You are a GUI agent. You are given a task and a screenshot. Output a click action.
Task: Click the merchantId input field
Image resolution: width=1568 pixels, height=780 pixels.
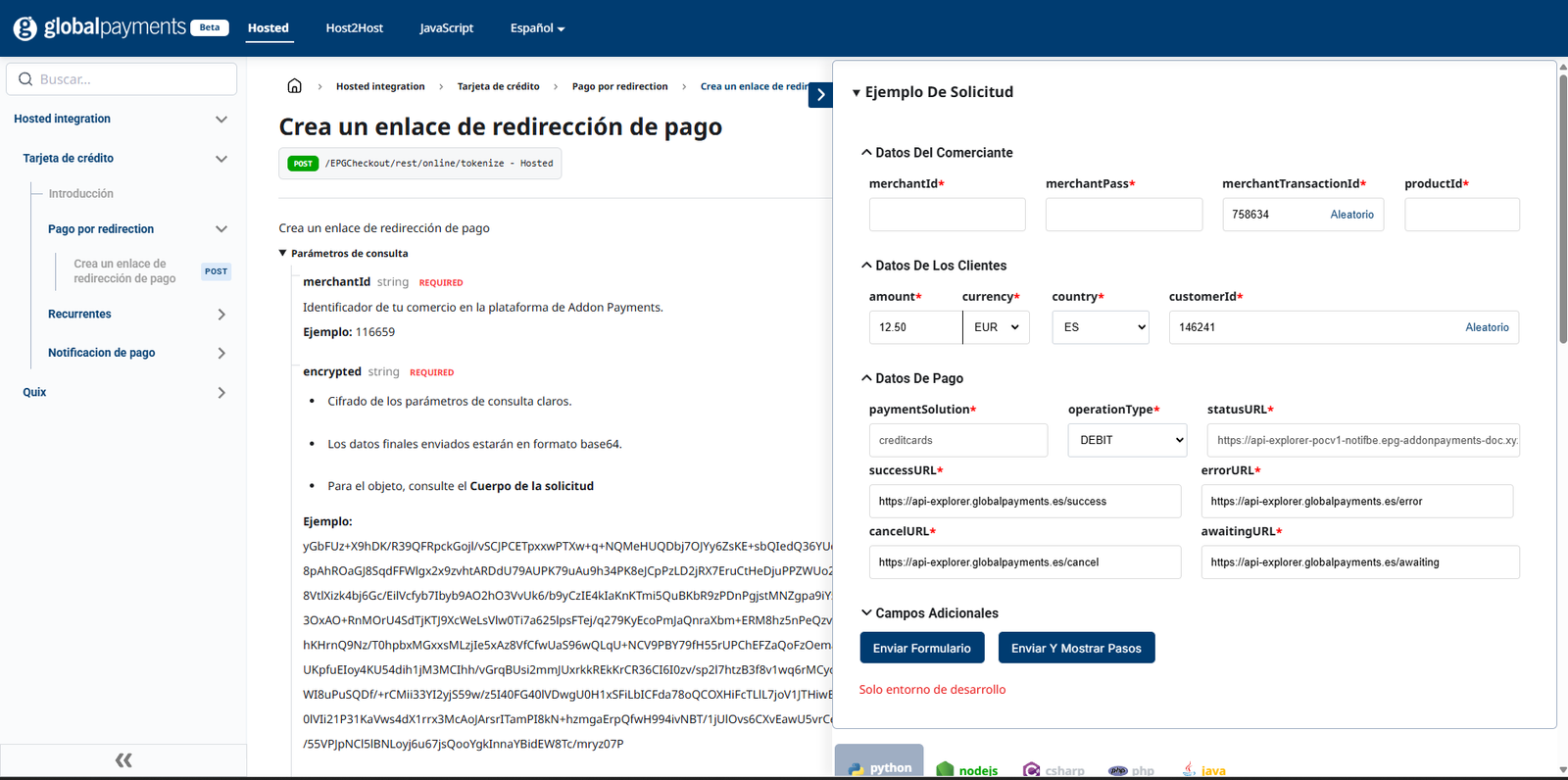(x=947, y=215)
